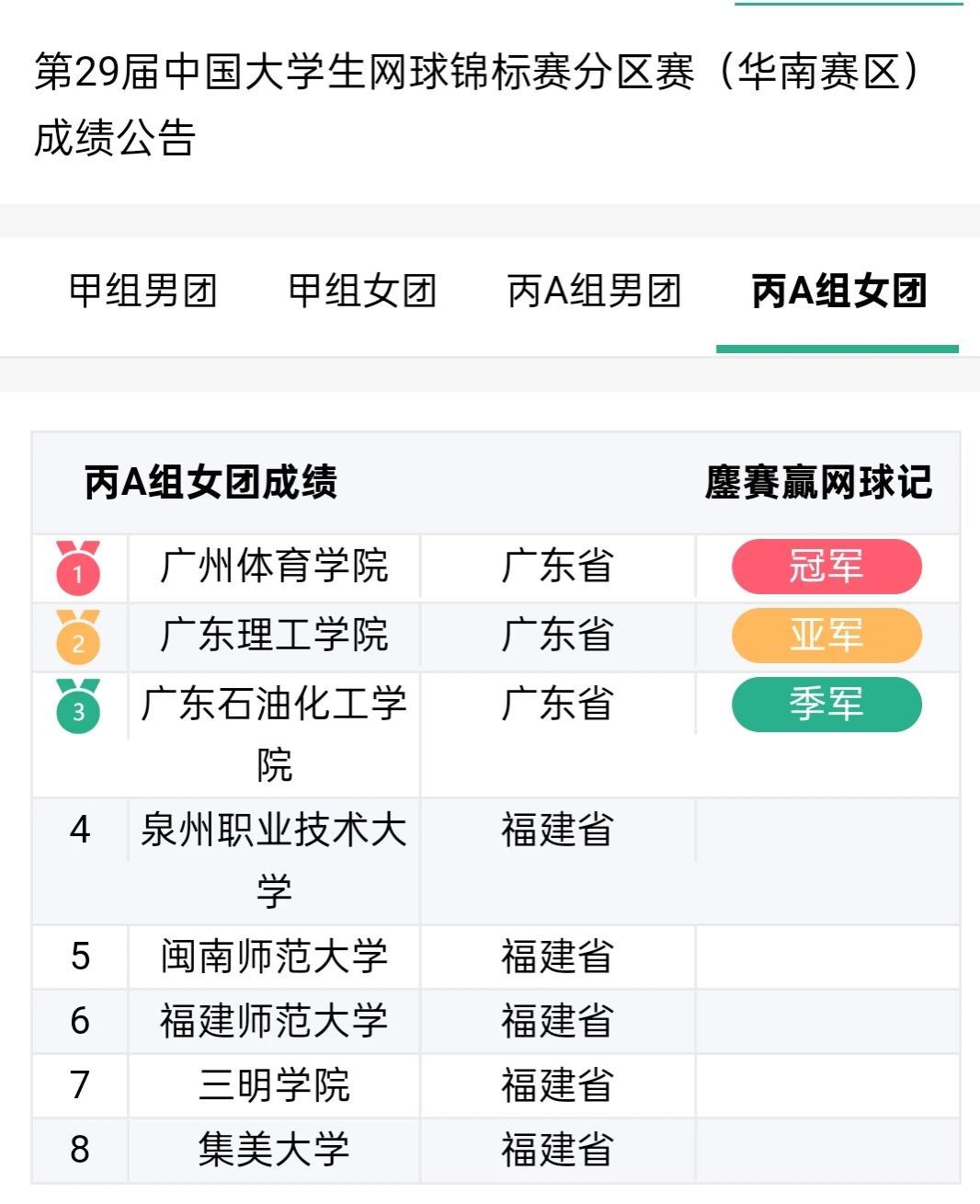This screenshot has height=1204, width=980.
Task: Click the silver second-place medal icon
Action: pos(78,636)
